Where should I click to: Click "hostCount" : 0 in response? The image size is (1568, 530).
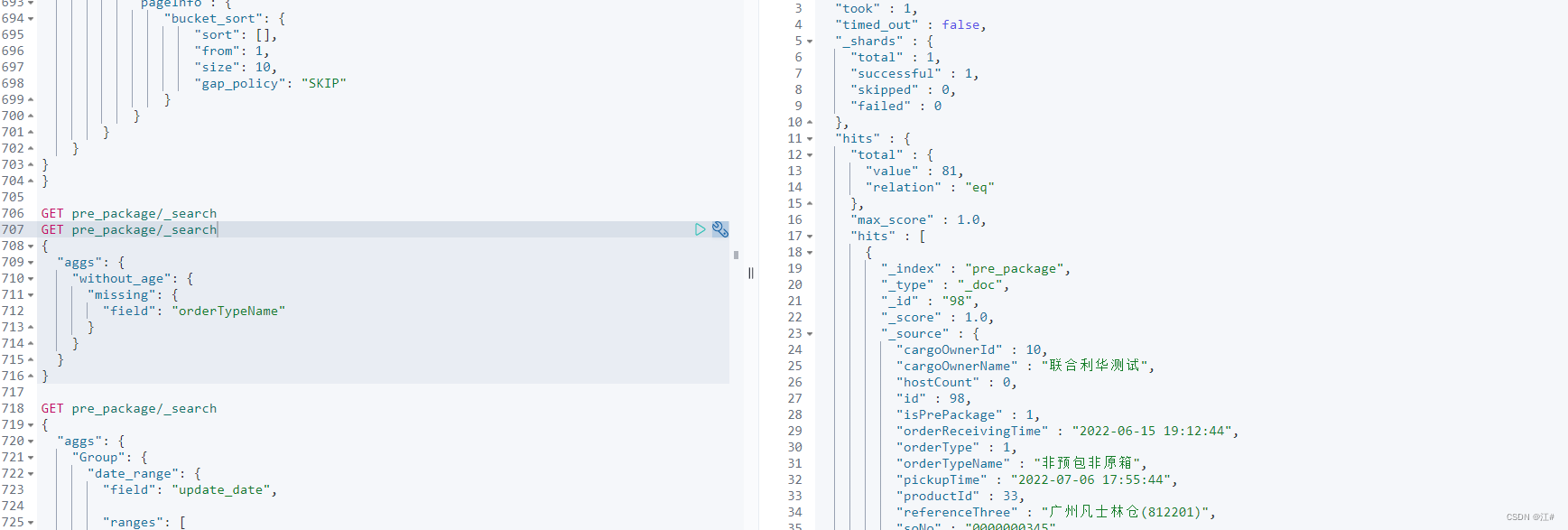point(957,382)
